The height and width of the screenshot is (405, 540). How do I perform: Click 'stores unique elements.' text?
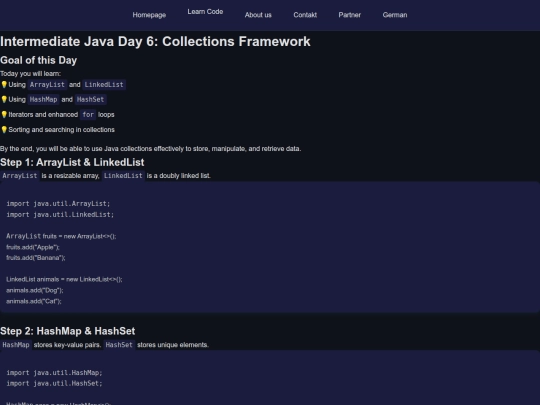pyautogui.click(x=173, y=345)
